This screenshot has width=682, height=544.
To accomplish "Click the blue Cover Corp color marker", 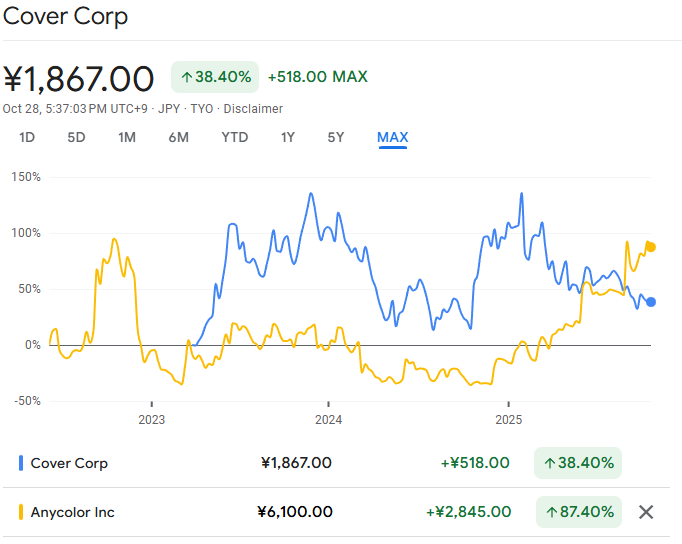I will click(x=21, y=463).
